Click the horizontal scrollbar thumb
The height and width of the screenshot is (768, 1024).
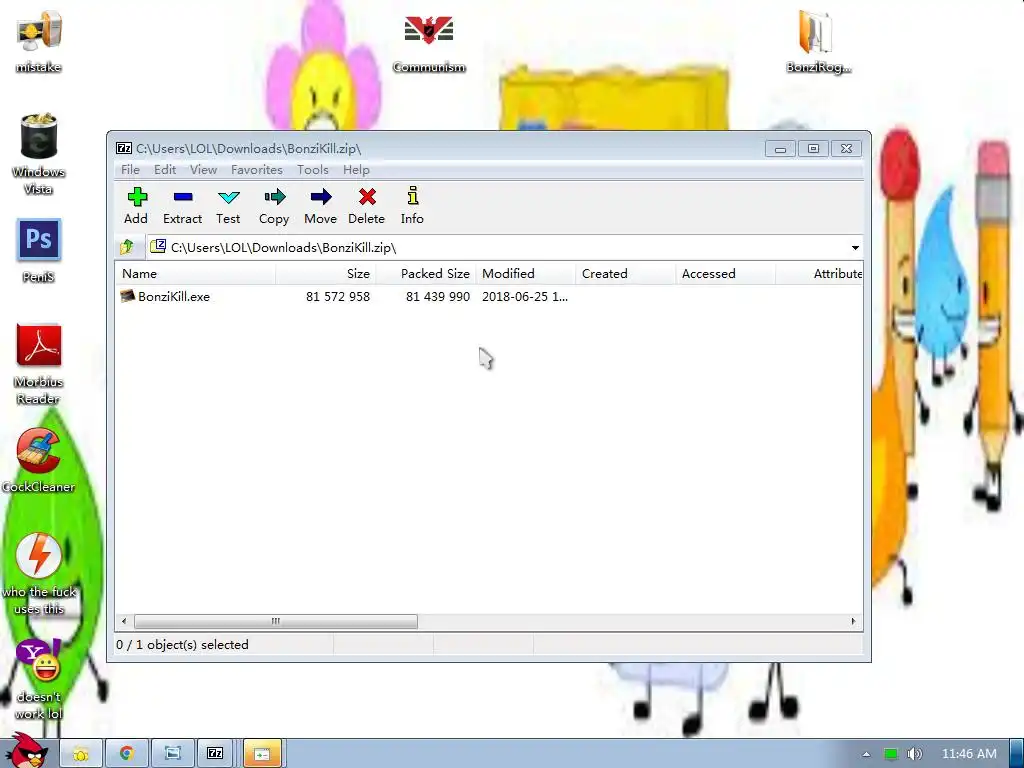tap(276, 621)
